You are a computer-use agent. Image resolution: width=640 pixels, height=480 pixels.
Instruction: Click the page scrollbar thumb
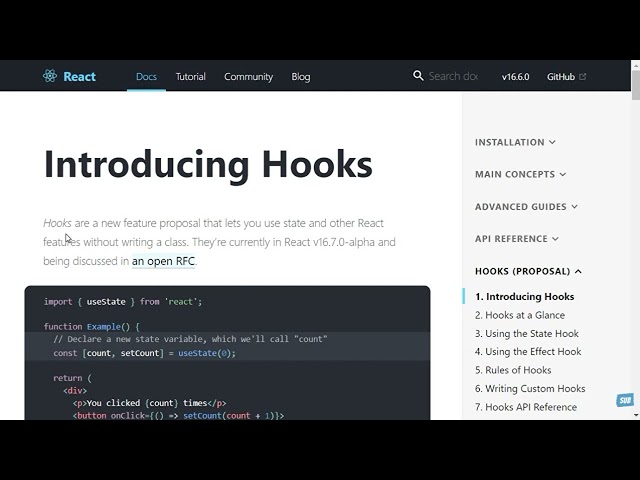click(x=636, y=85)
